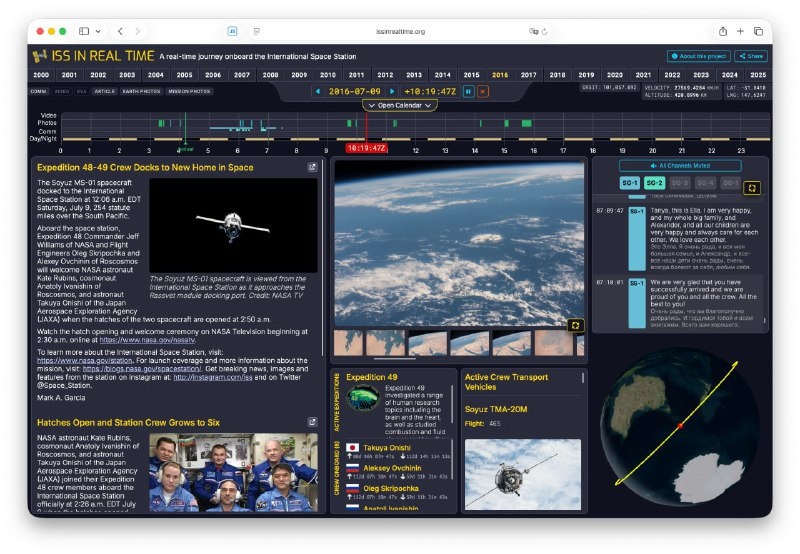Toggle the SG-4 channel
800x554 pixels.
pyautogui.click(x=705, y=183)
